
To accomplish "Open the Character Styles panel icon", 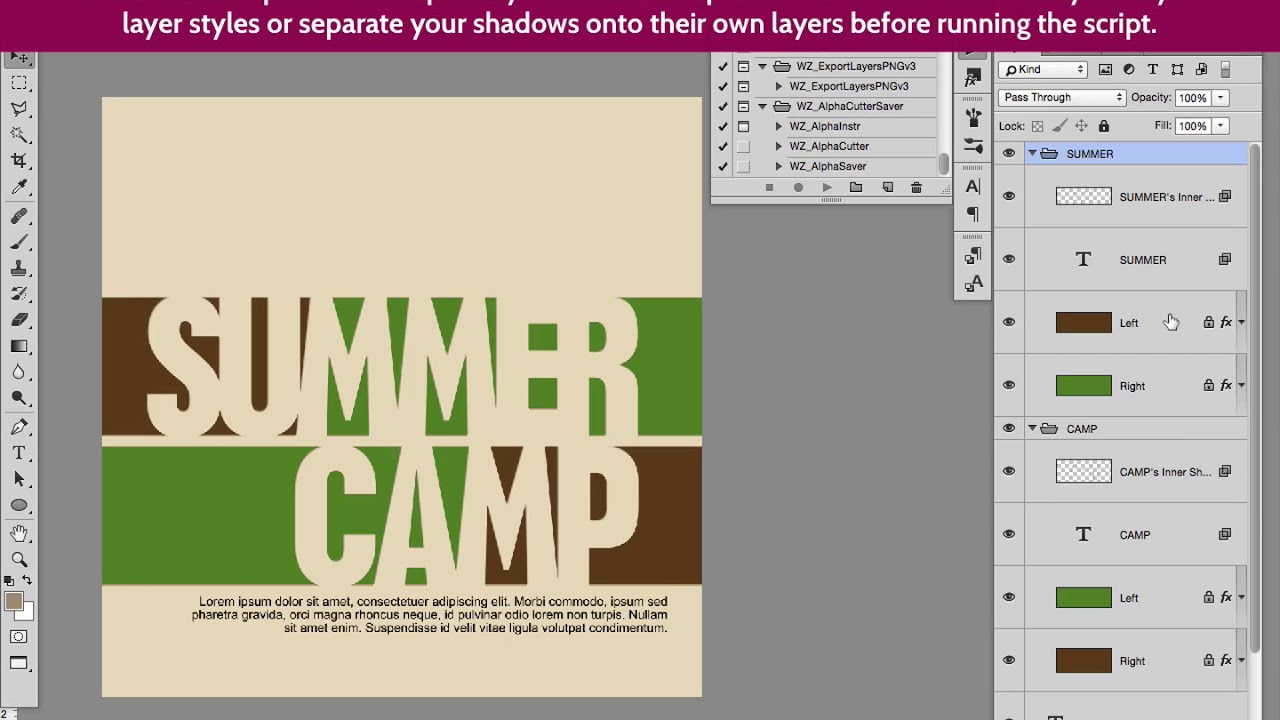I will 973,285.
